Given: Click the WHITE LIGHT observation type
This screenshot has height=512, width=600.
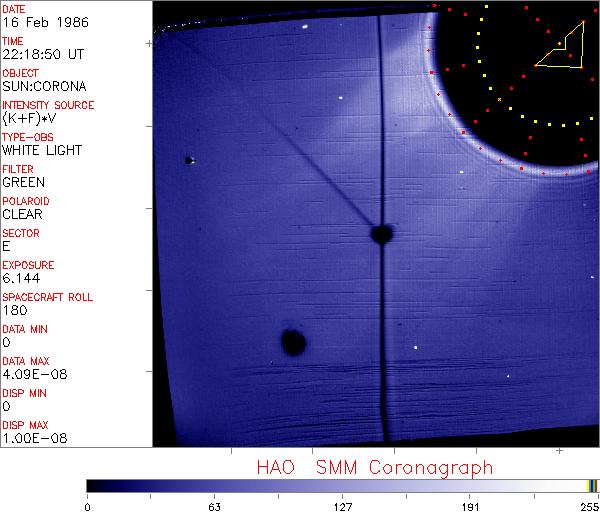Looking at the screenshot, I should pos(42,150).
